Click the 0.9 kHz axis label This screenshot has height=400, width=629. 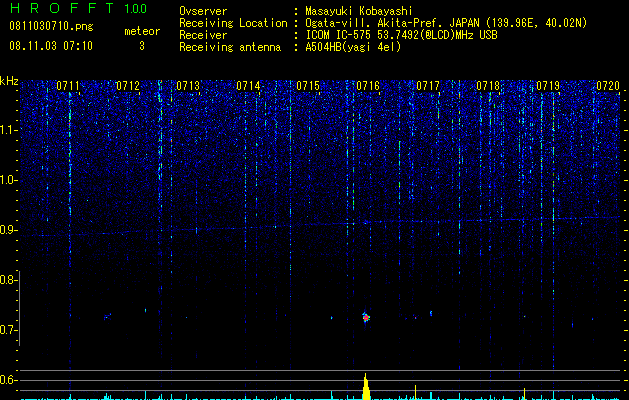point(8,230)
